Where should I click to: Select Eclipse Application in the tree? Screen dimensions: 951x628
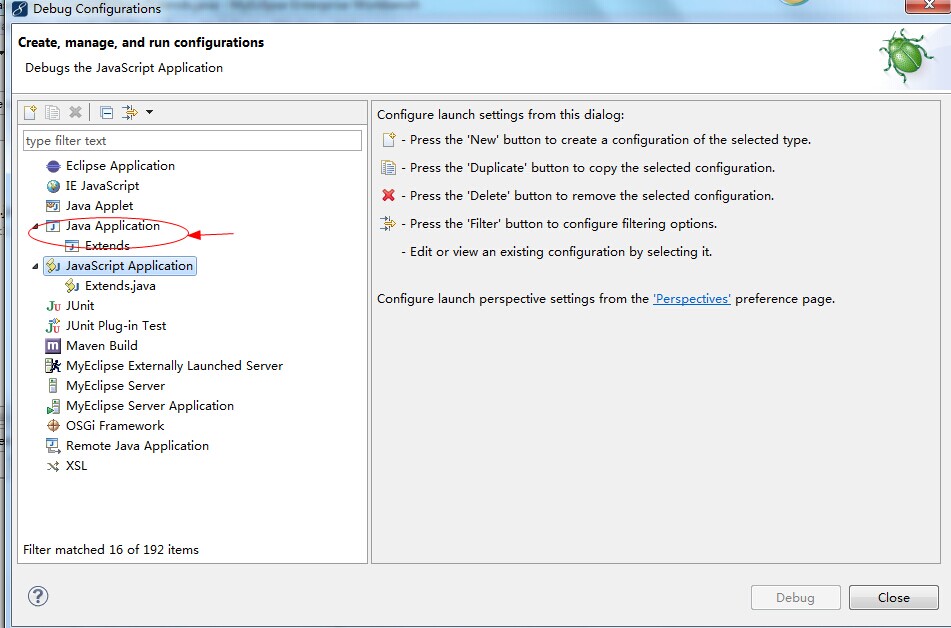click(x=120, y=166)
